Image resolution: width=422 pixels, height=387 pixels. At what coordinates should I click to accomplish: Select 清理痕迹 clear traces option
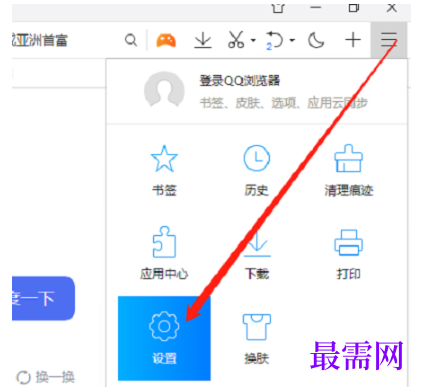349,171
